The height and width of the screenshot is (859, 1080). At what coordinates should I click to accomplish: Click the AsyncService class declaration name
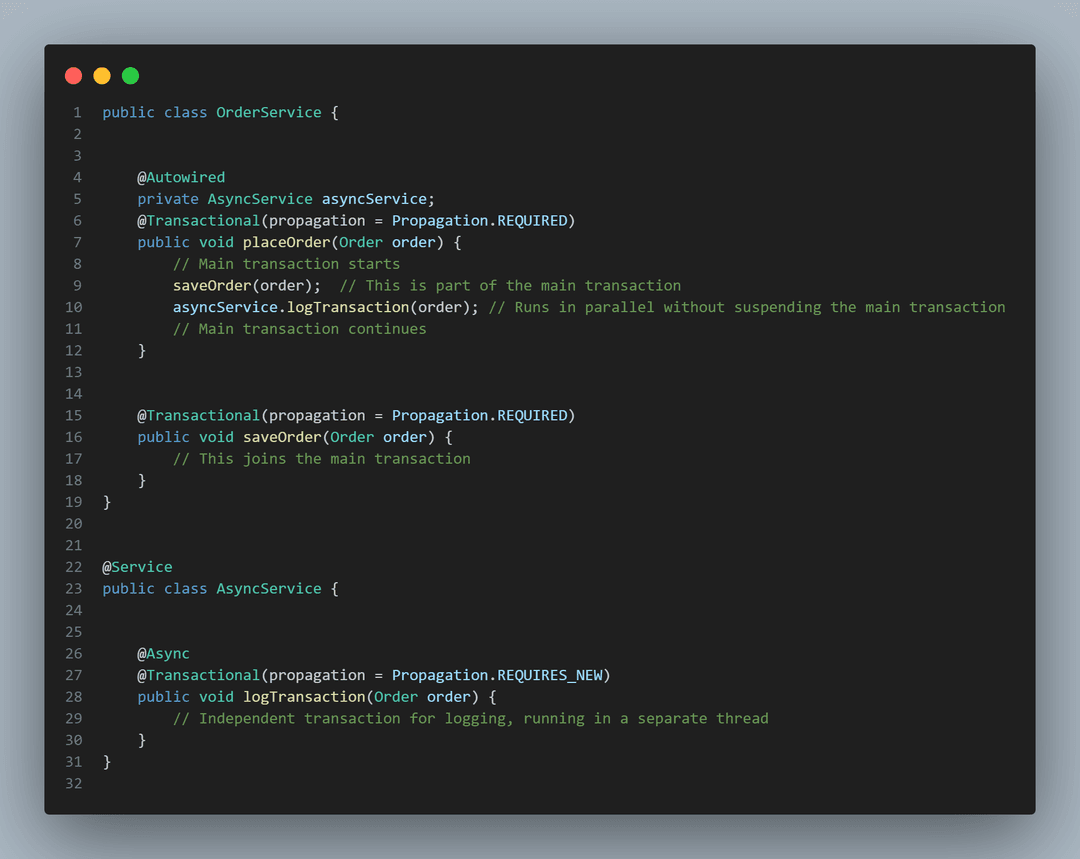coord(269,589)
